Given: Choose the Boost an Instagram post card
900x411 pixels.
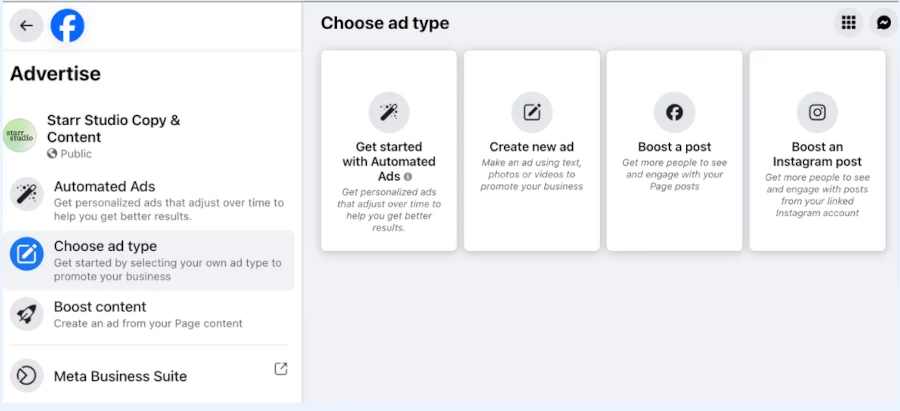Looking at the screenshot, I should coord(817,150).
